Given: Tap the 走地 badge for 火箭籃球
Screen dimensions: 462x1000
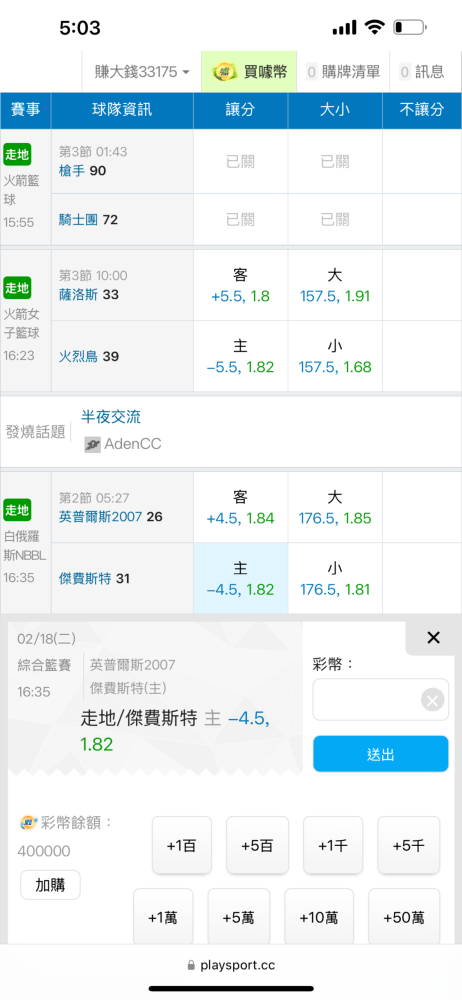Looking at the screenshot, I should (x=17, y=154).
